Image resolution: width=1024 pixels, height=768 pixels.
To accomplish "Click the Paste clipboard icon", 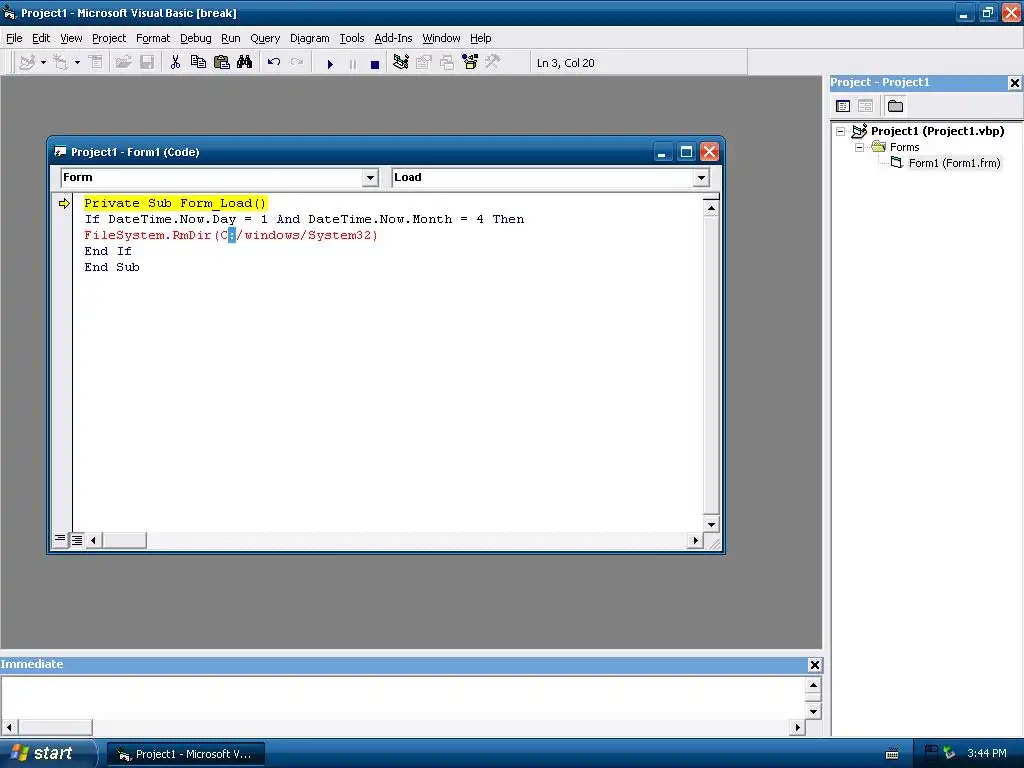I will pos(221,63).
